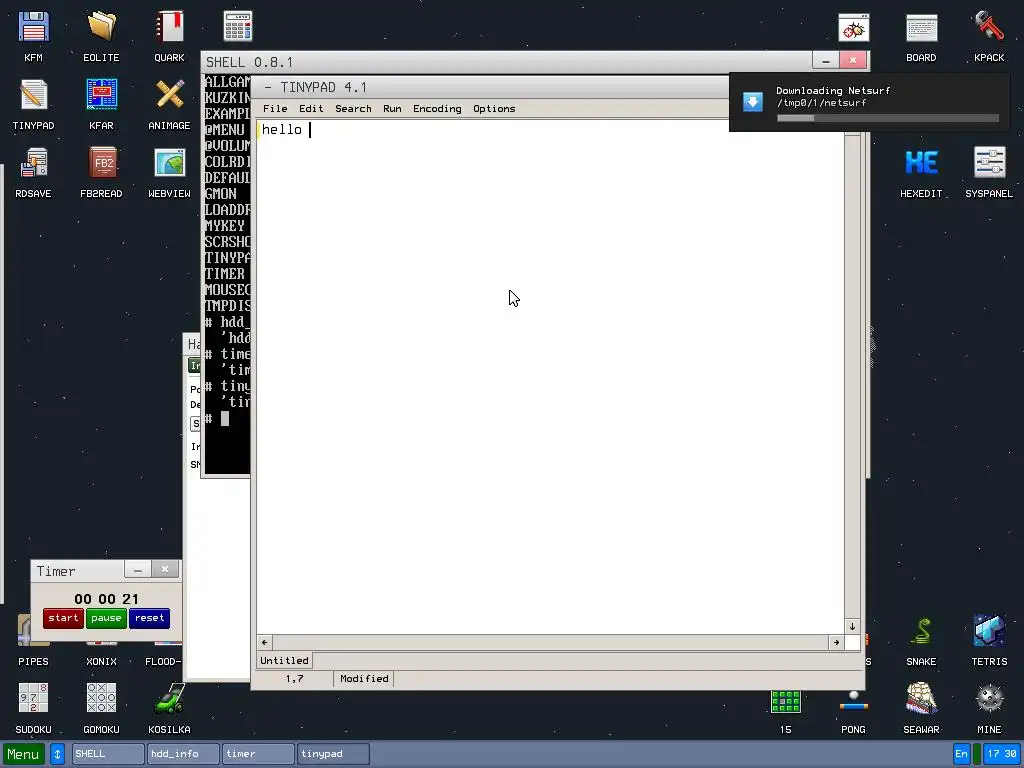Open the KFM file manager icon
Viewport: 1024px width, 768px height.
click(x=33, y=35)
